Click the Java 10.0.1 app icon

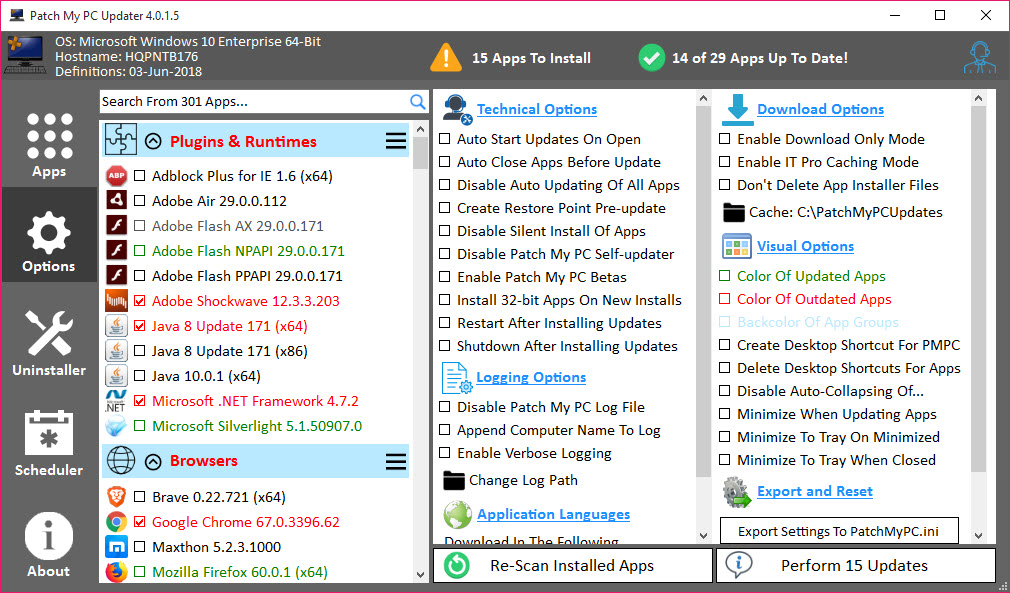pyautogui.click(x=117, y=376)
